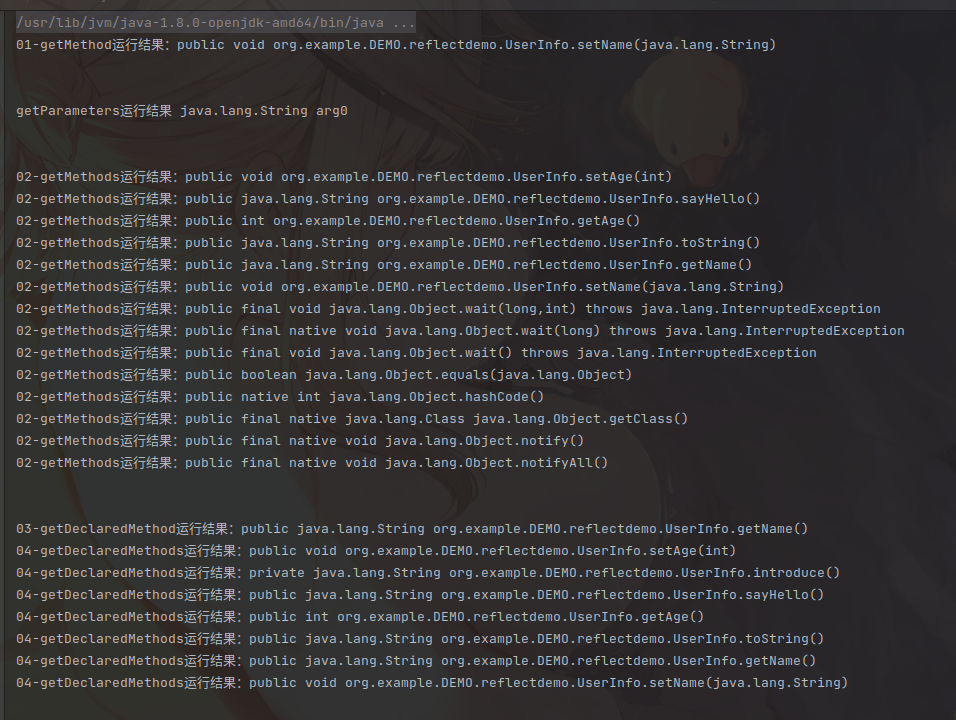The width and height of the screenshot is (956, 720).
Task: Select the 04-getDeclaredMethods setAge(int) line
Action: click(376, 551)
